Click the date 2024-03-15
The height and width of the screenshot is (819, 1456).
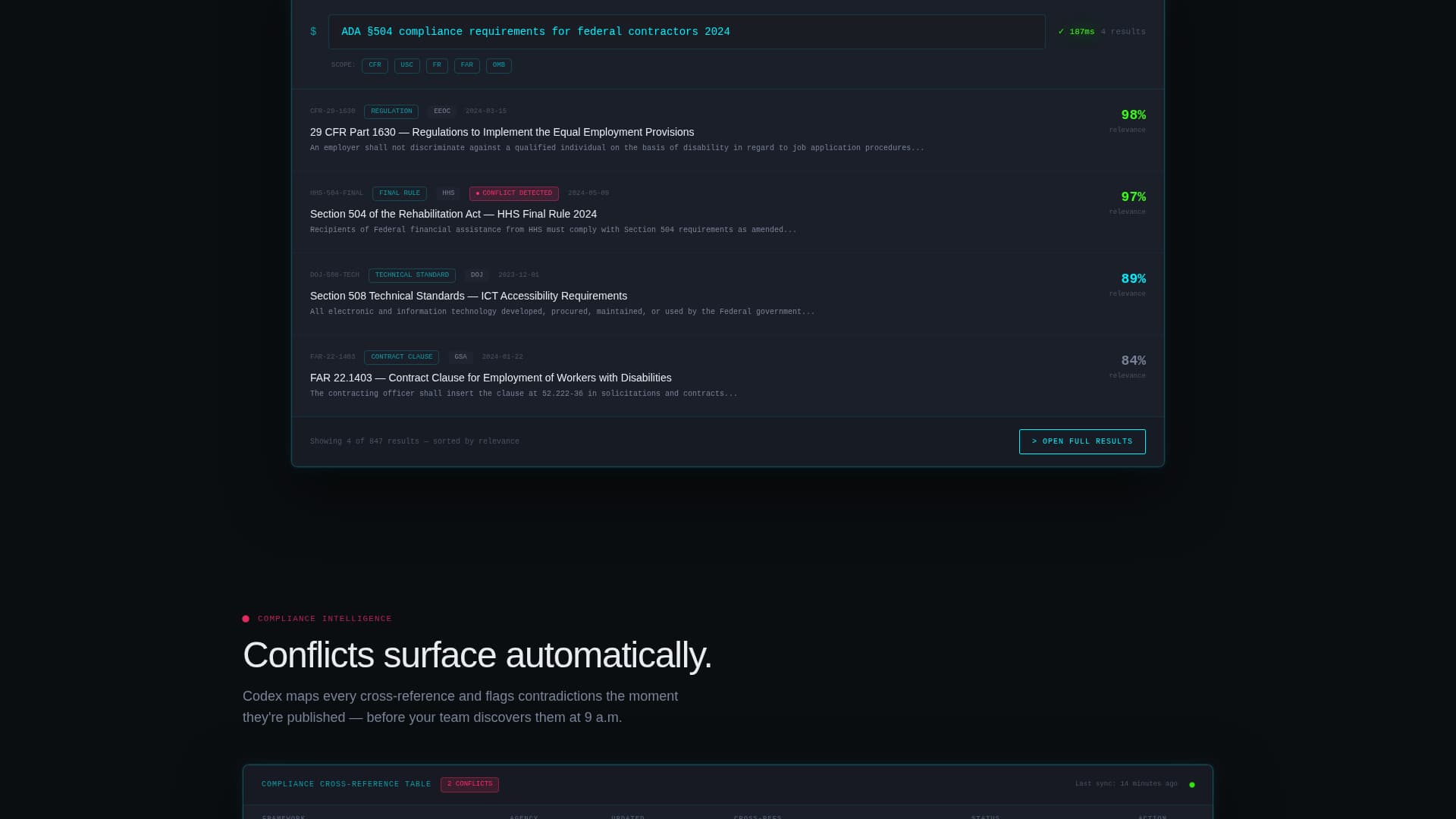[x=486, y=111]
